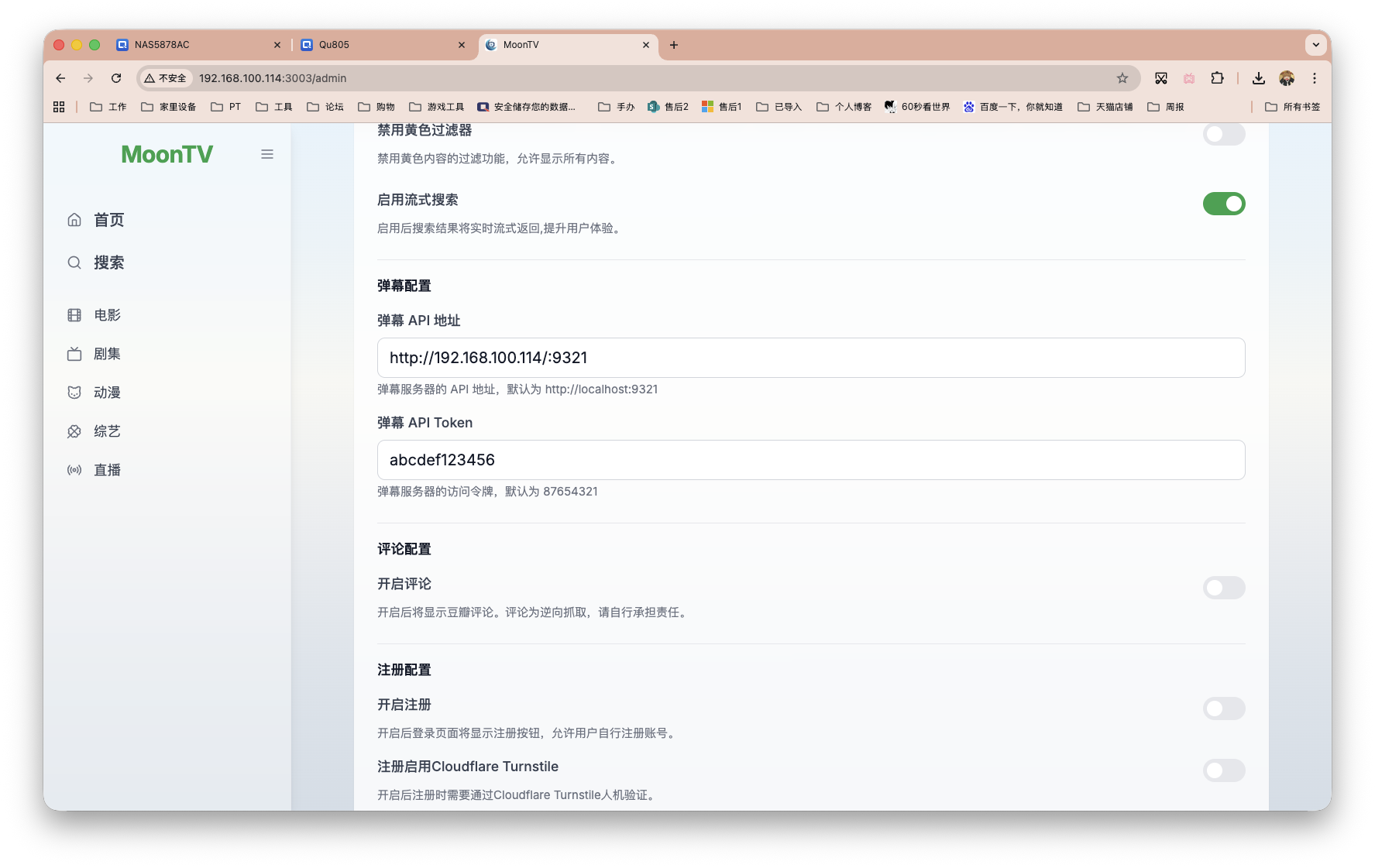The width and height of the screenshot is (1375, 868).
Task: Enable the 禁用黄色过滤器 switch
Action: click(1224, 134)
